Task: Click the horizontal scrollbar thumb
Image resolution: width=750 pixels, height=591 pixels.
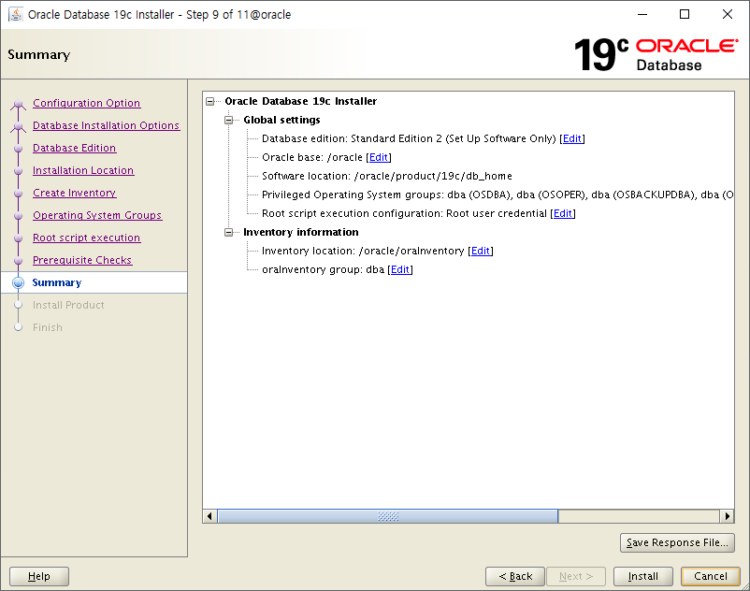Action: 388,517
